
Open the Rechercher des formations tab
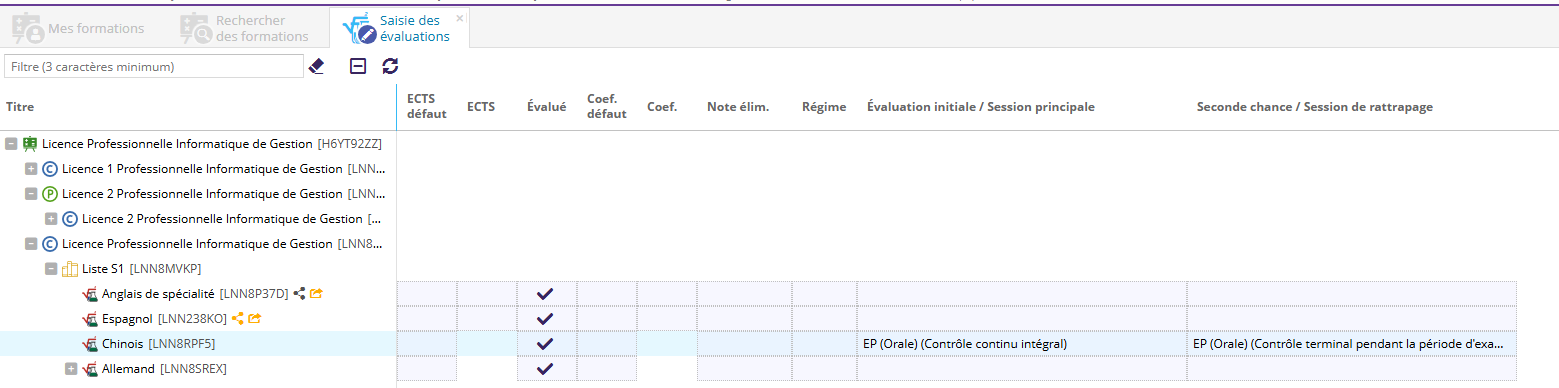click(245, 29)
